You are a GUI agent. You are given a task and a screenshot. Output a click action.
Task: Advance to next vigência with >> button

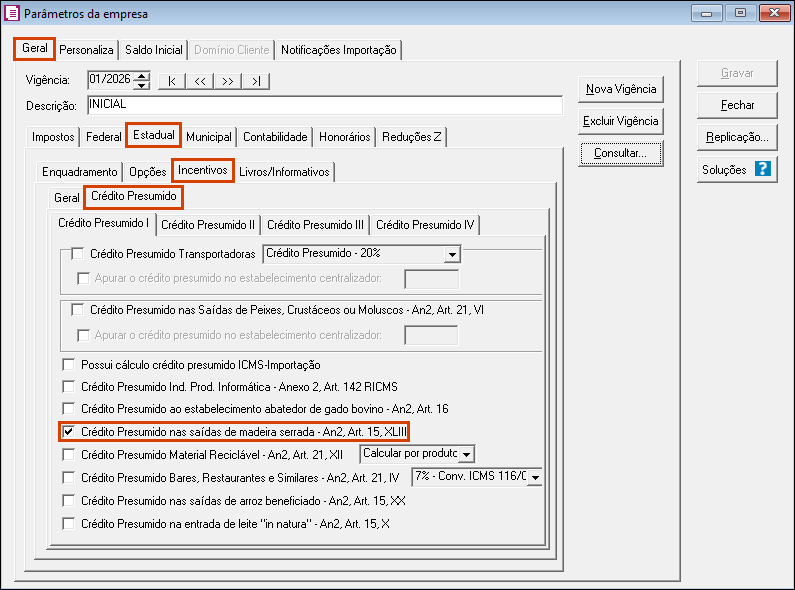pyautogui.click(x=228, y=81)
